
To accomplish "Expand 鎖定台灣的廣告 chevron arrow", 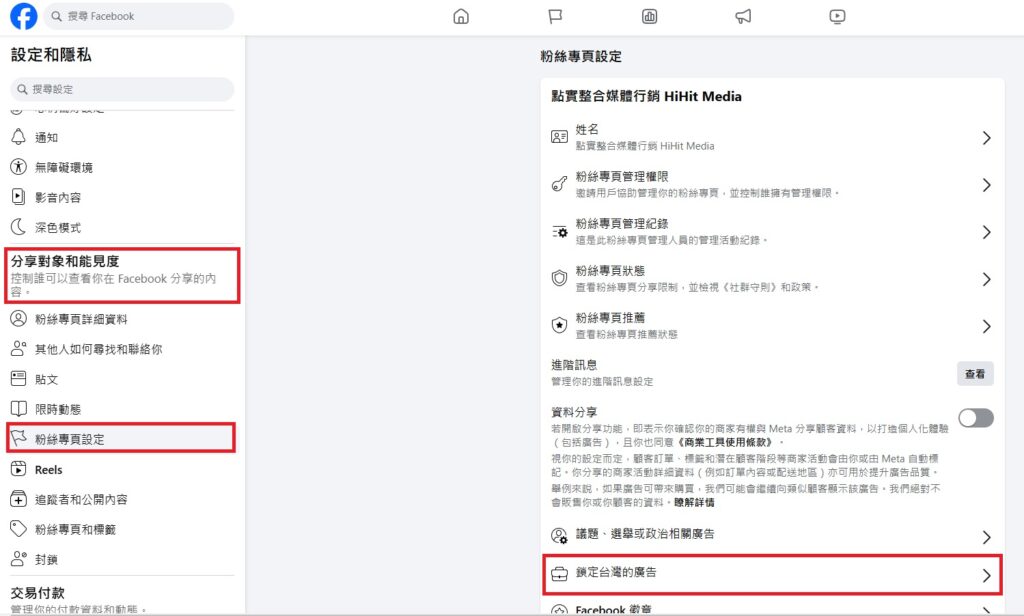I will (986, 575).
